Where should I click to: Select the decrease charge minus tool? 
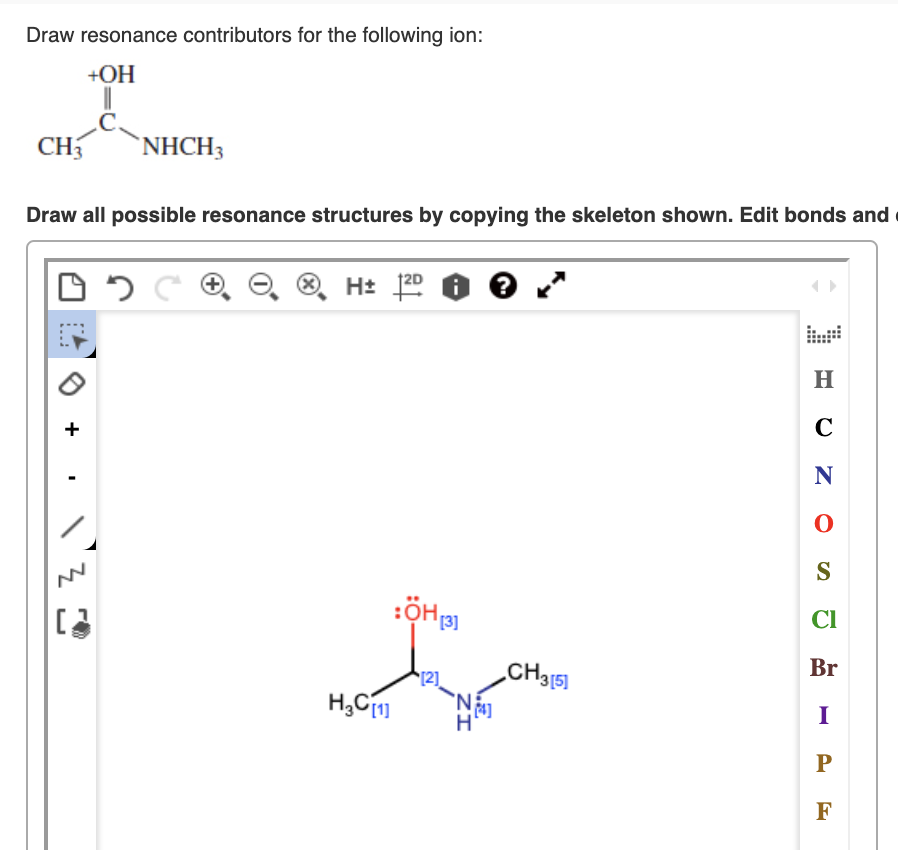tap(71, 477)
